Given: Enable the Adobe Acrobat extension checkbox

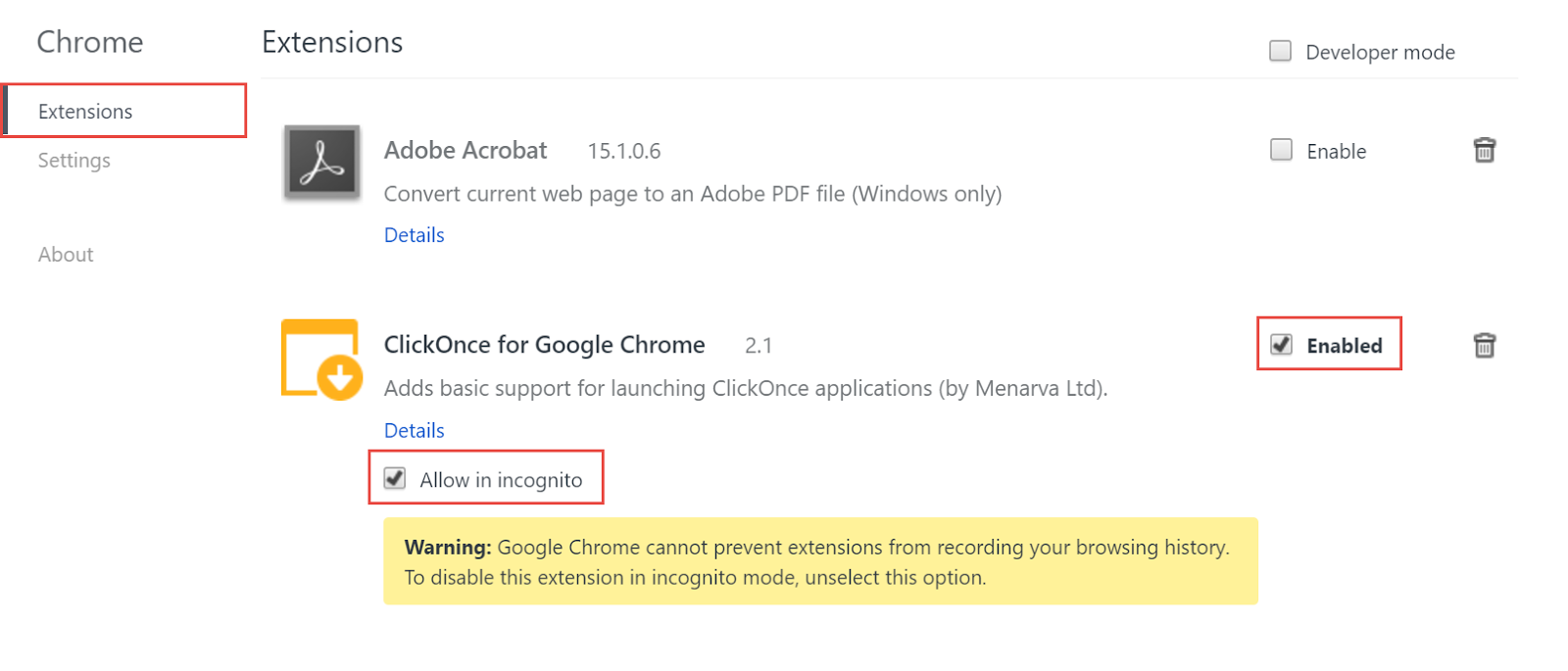Looking at the screenshot, I should [1281, 150].
